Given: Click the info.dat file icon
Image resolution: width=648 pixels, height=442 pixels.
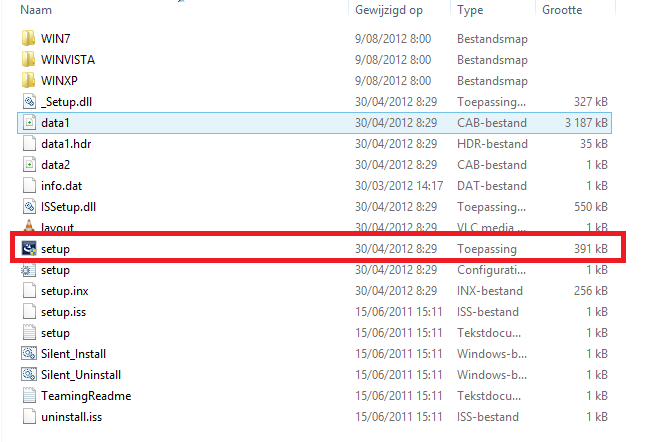Looking at the screenshot, I should (29, 186).
